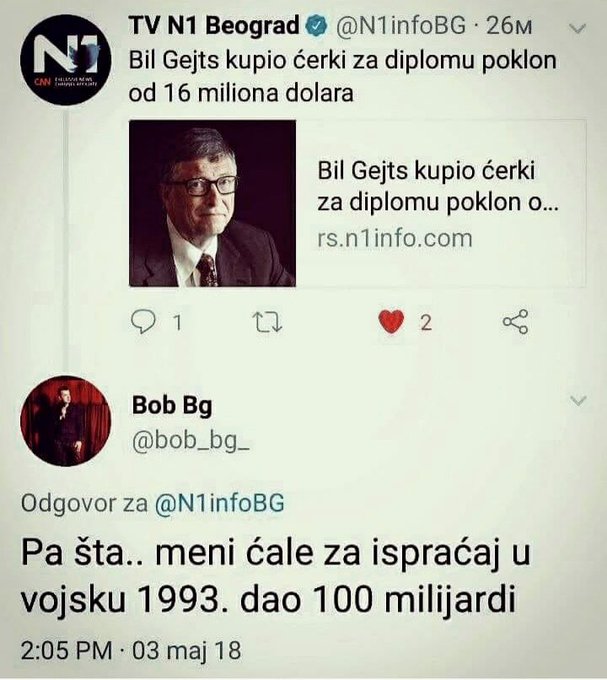Tap the like count number 2
The width and height of the screenshot is (607, 680).
(426, 323)
